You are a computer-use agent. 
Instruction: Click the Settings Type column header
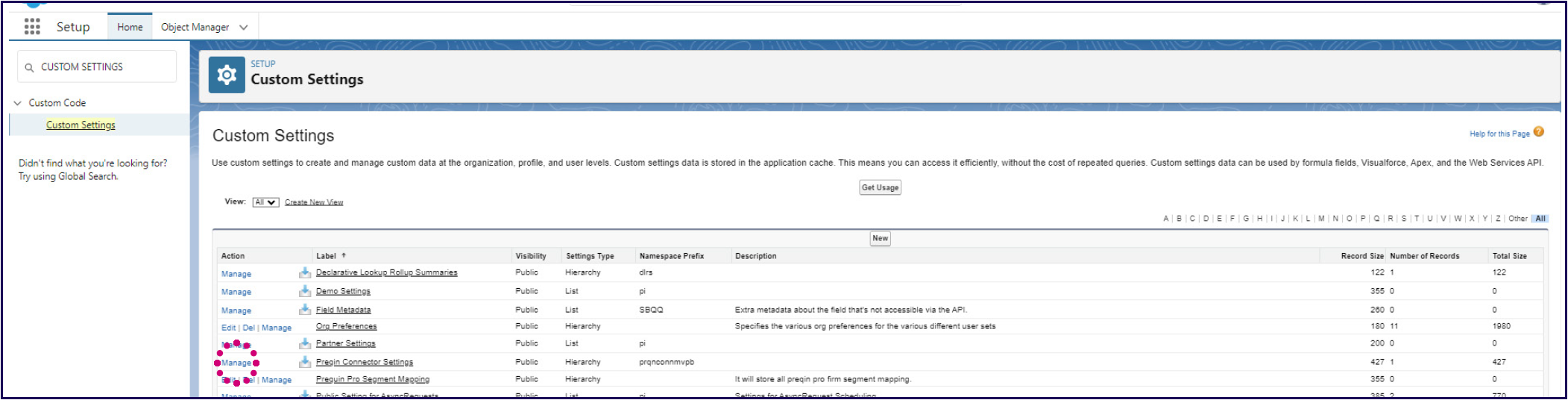click(x=590, y=256)
